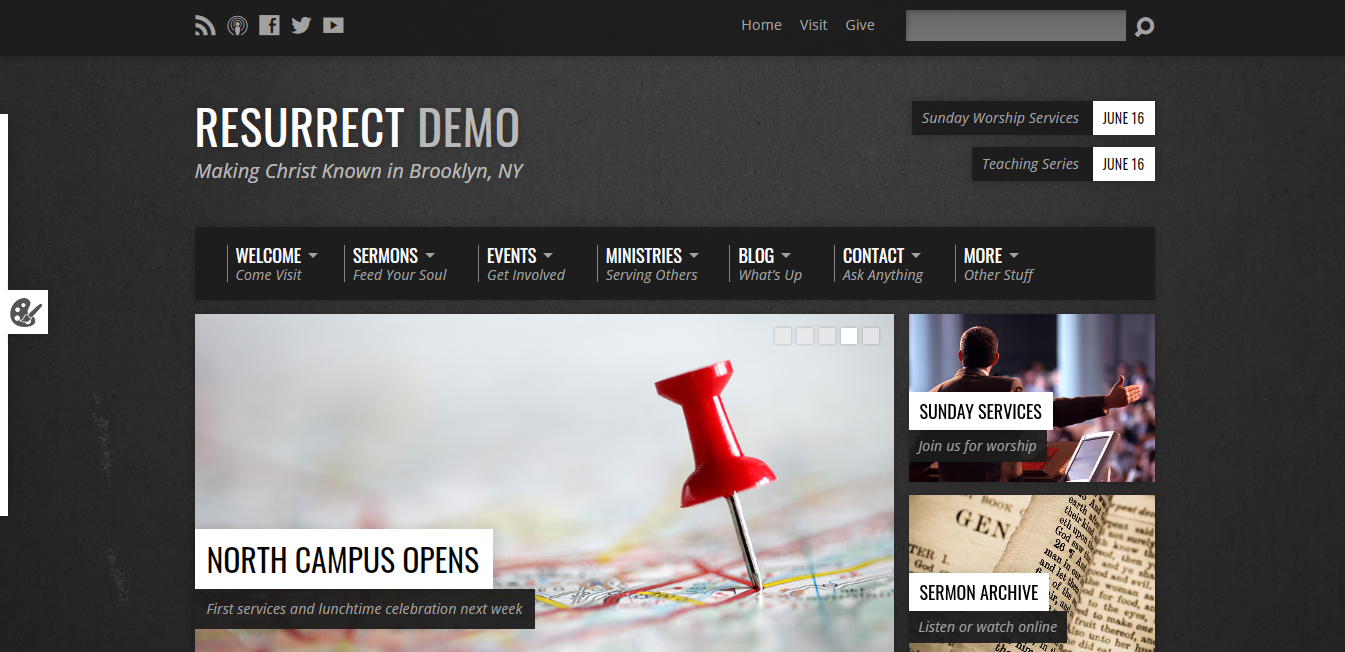The image size is (1345, 652).
Task: Switch to the second slide indicator
Action: pos(805,336)
